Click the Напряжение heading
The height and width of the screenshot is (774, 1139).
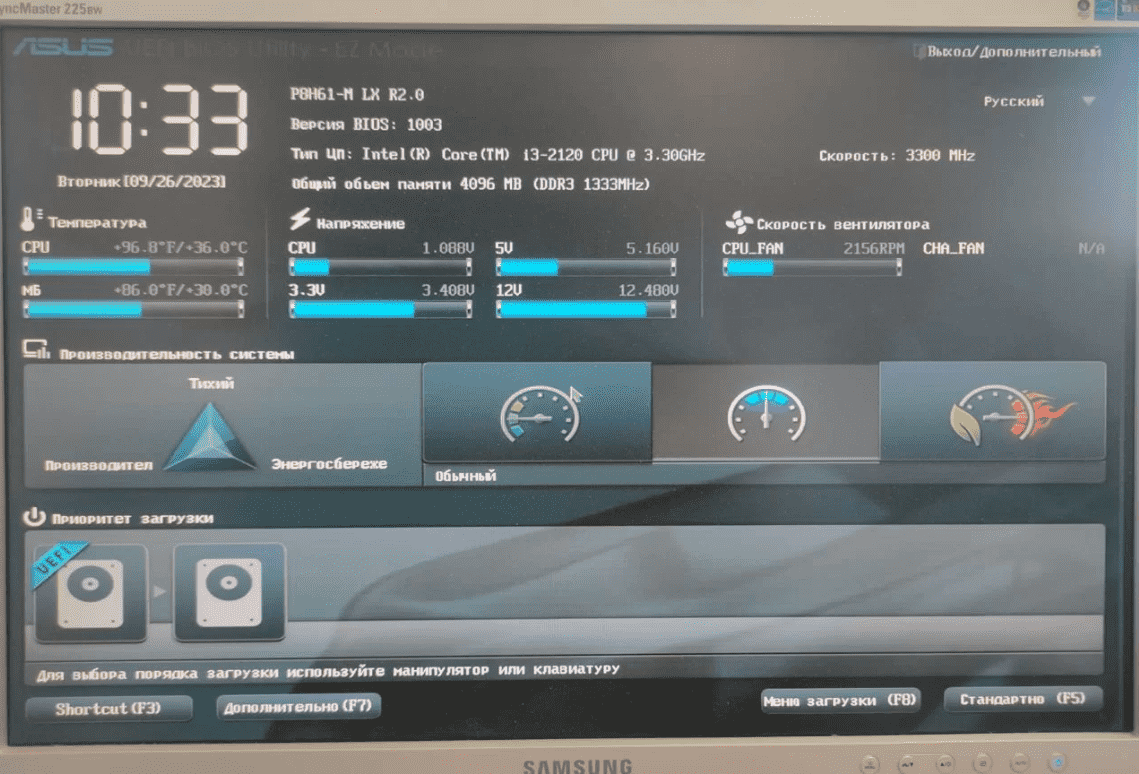tap(360, 224)
